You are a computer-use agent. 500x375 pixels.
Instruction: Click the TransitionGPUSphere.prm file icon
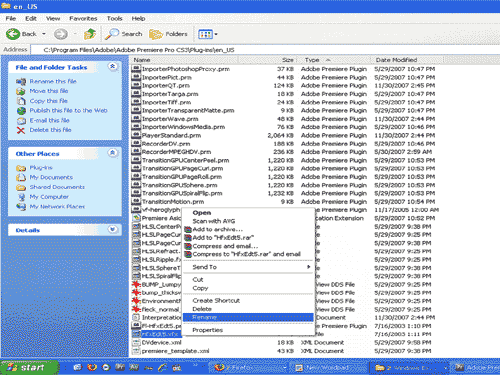(x=136, y=185)
